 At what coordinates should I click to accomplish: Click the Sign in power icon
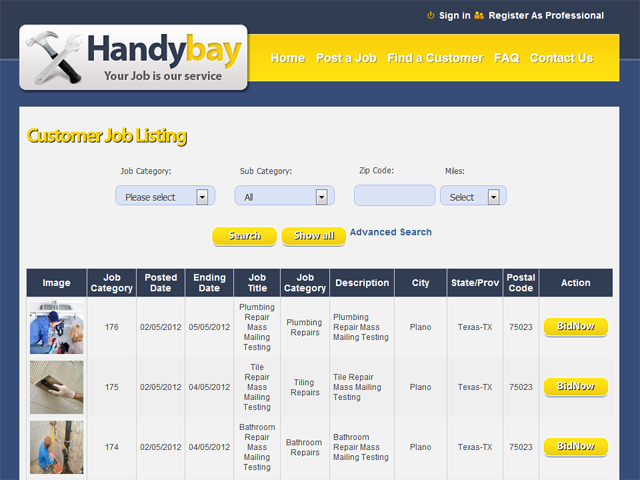point(430,16)
